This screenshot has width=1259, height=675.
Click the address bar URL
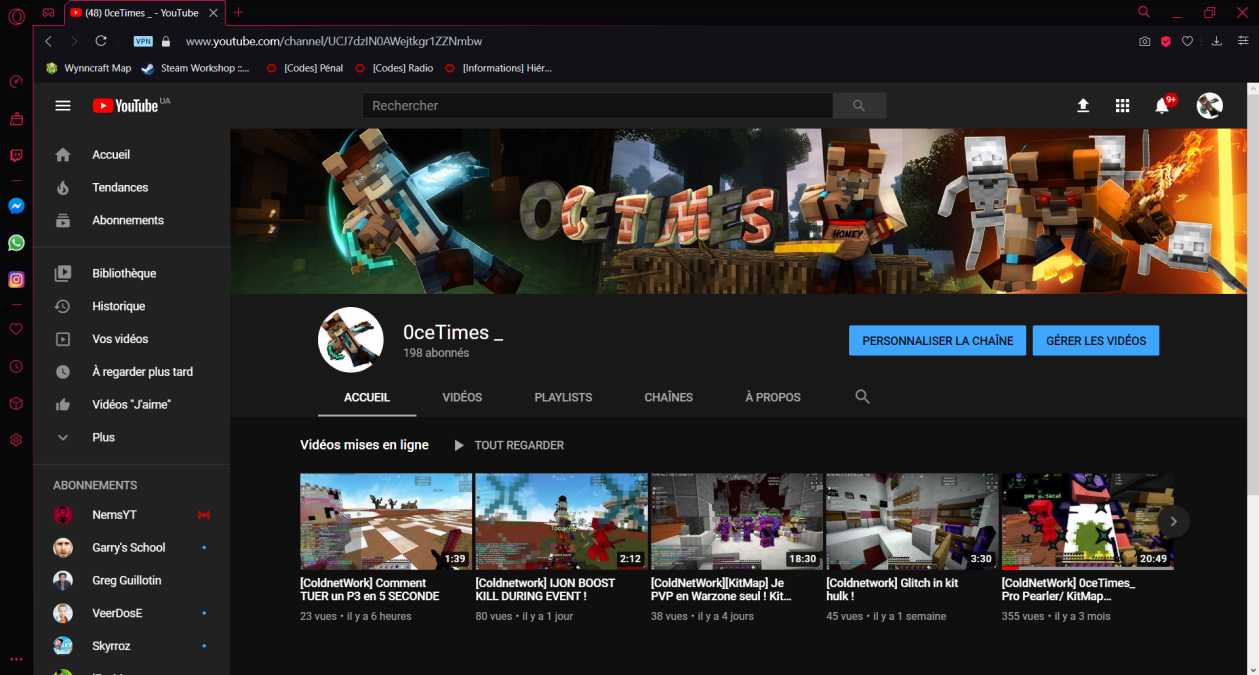click(x=334, y=41)
